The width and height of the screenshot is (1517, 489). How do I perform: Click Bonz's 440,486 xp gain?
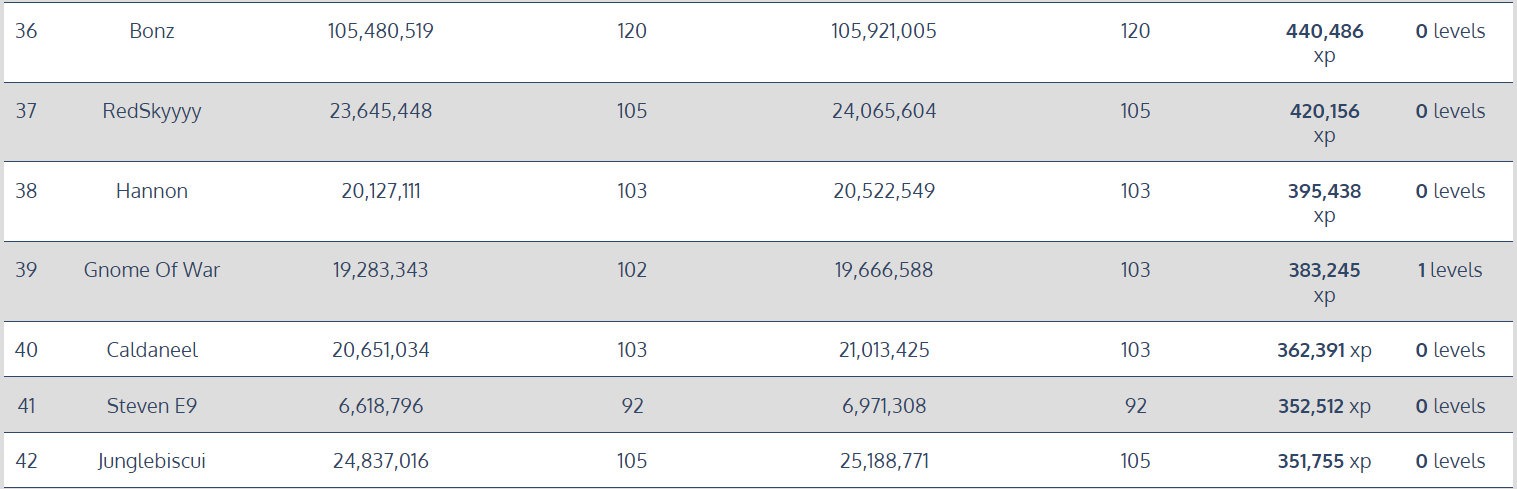click(1324, 43)
